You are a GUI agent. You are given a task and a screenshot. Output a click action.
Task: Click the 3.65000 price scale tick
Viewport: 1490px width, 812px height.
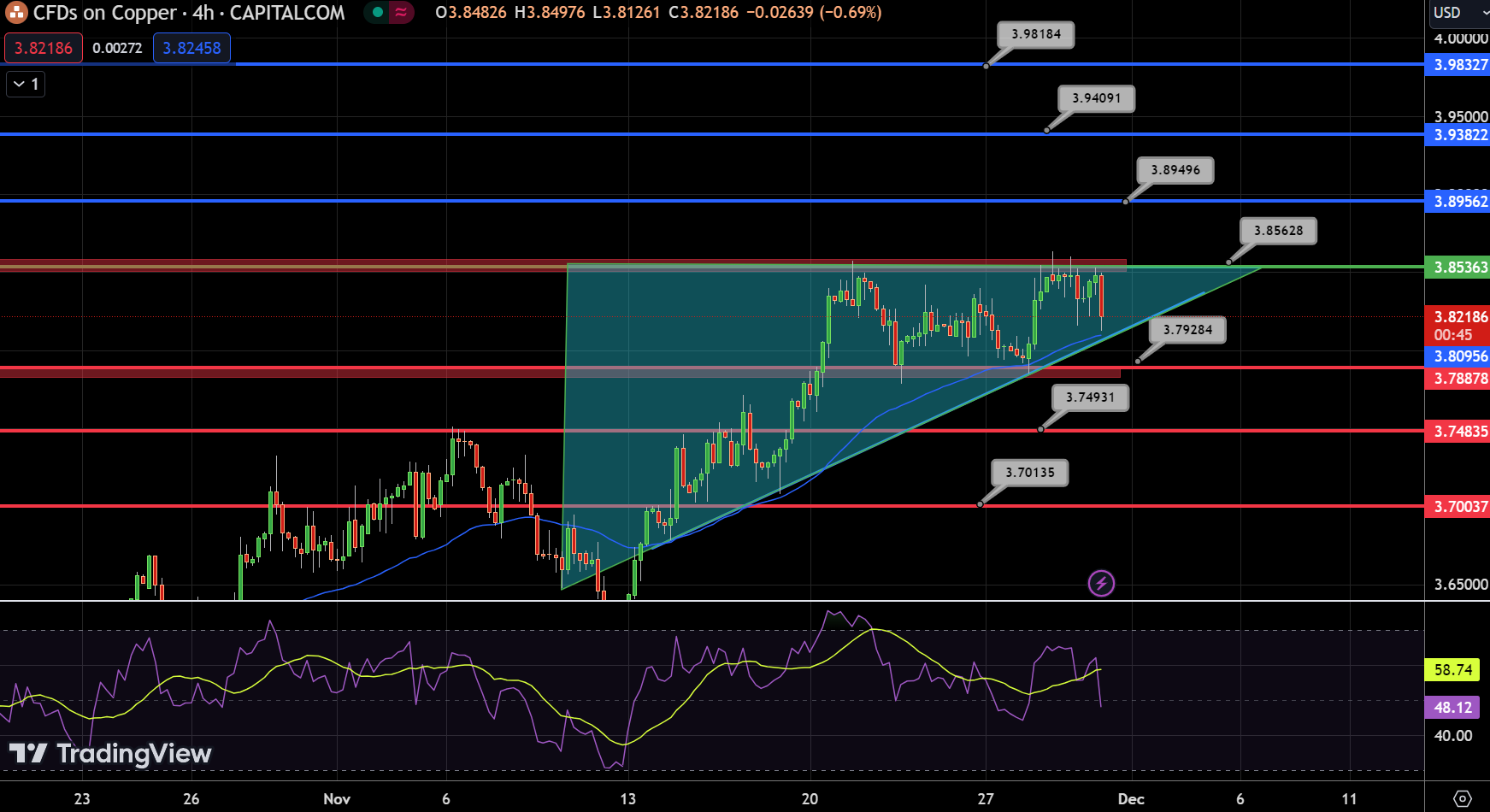coord(1461,585)
